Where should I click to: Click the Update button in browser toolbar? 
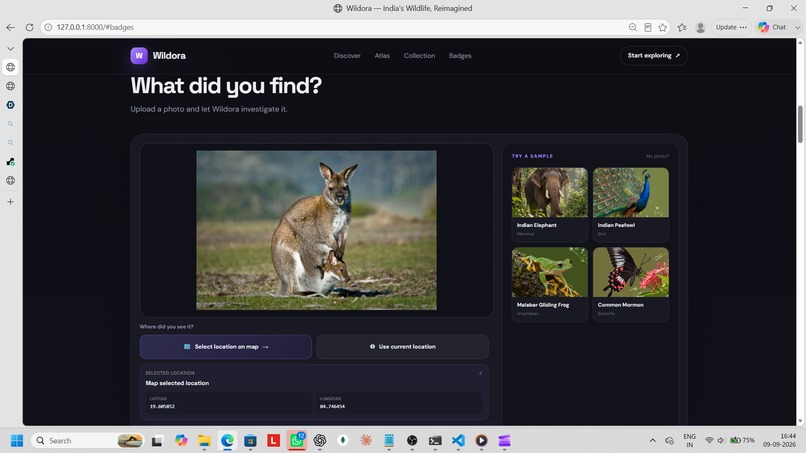pyautogui.click(x=731, y=27)
